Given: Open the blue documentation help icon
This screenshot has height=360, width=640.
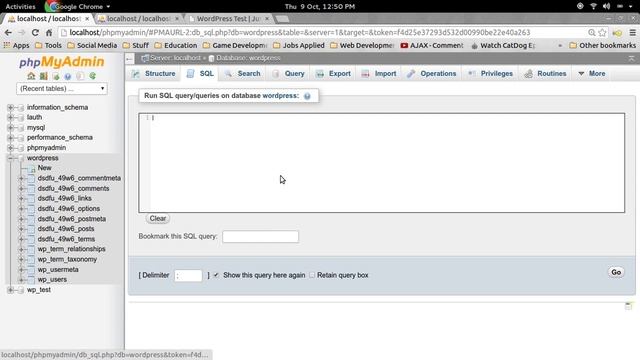Looking at the screenshot, I should [68, 76].
